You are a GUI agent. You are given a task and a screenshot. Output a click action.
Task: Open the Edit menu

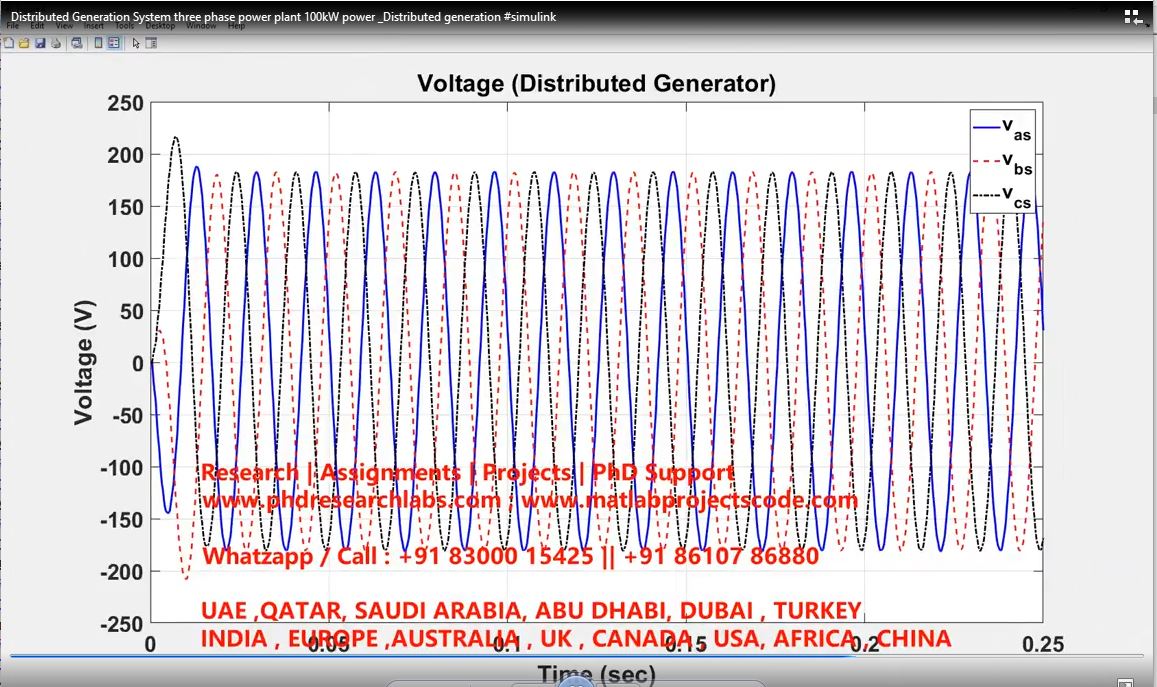tap(37, 27)
